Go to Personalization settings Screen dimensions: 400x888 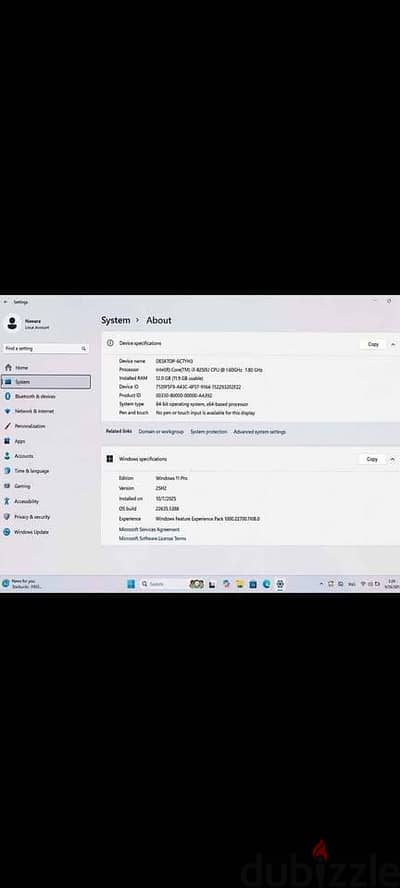pos(30,426)
